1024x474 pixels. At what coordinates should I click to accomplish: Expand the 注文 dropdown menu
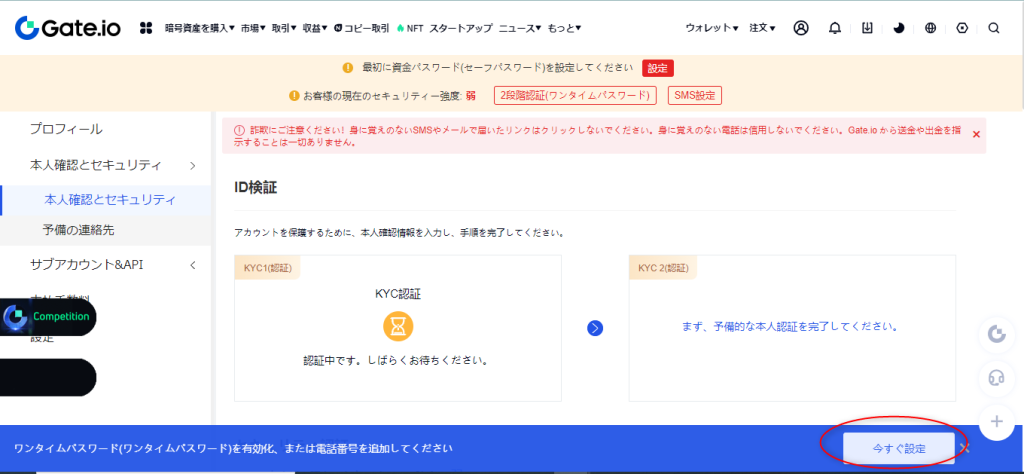tap(762, 28)
